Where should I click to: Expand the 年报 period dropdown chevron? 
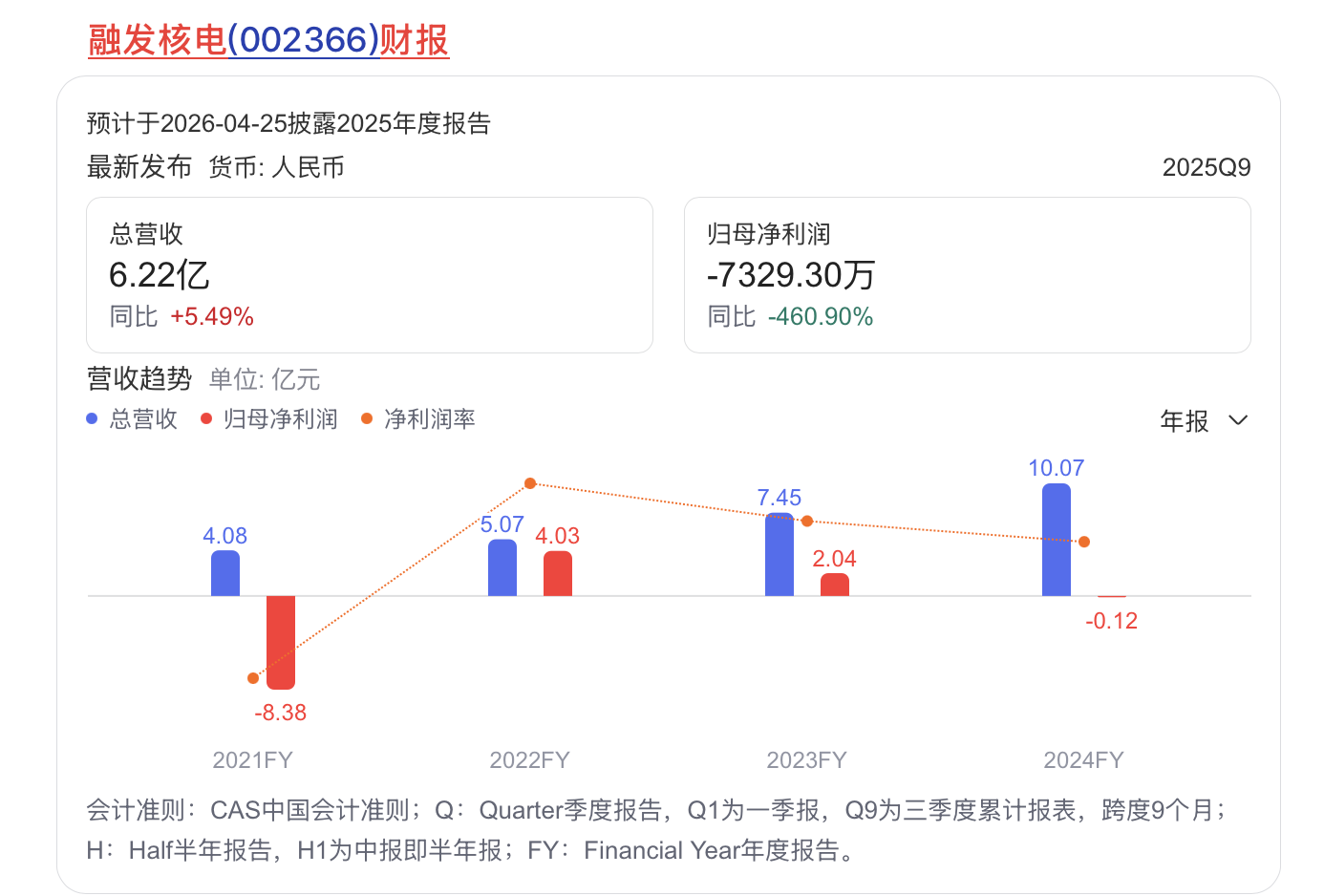click(x=1238, y=420)
